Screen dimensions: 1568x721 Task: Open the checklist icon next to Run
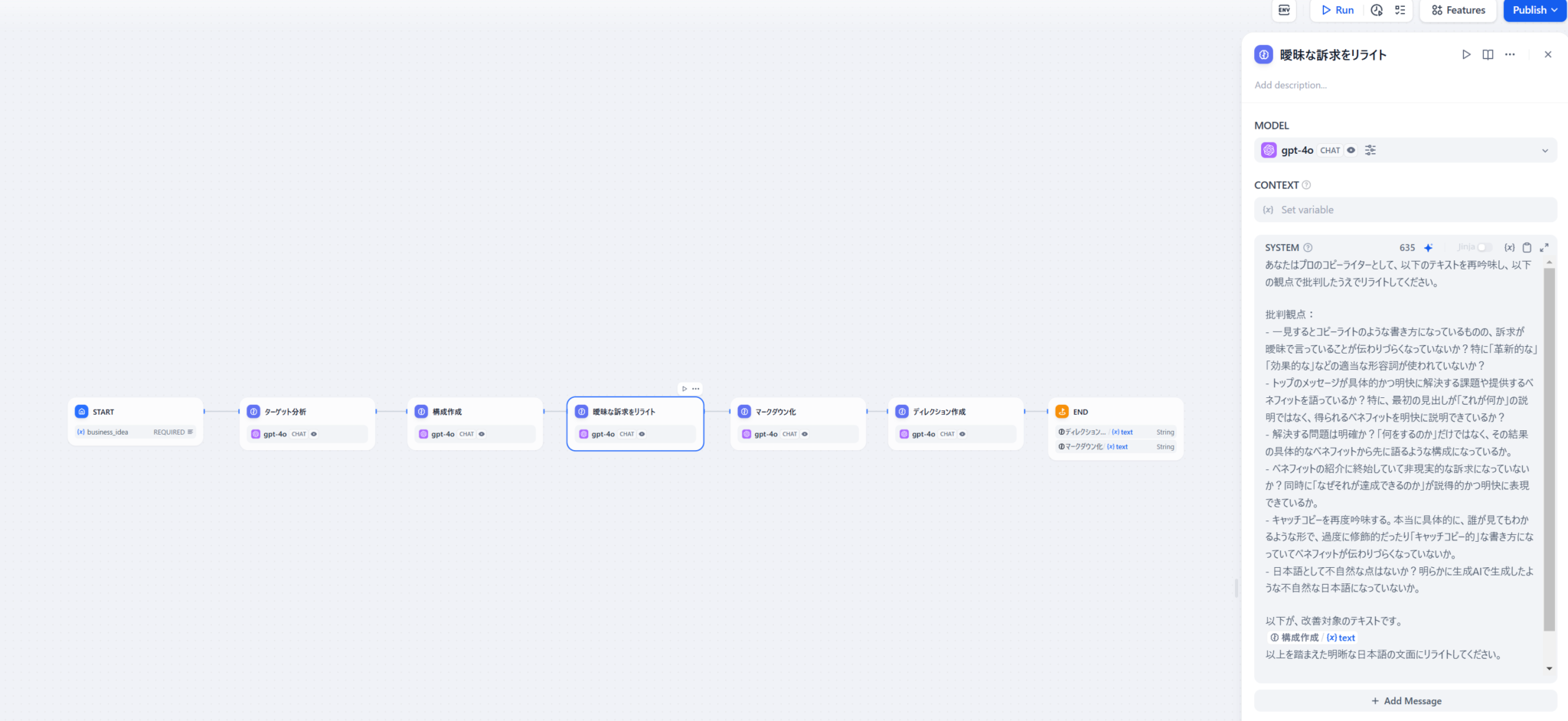(1400, 10)
